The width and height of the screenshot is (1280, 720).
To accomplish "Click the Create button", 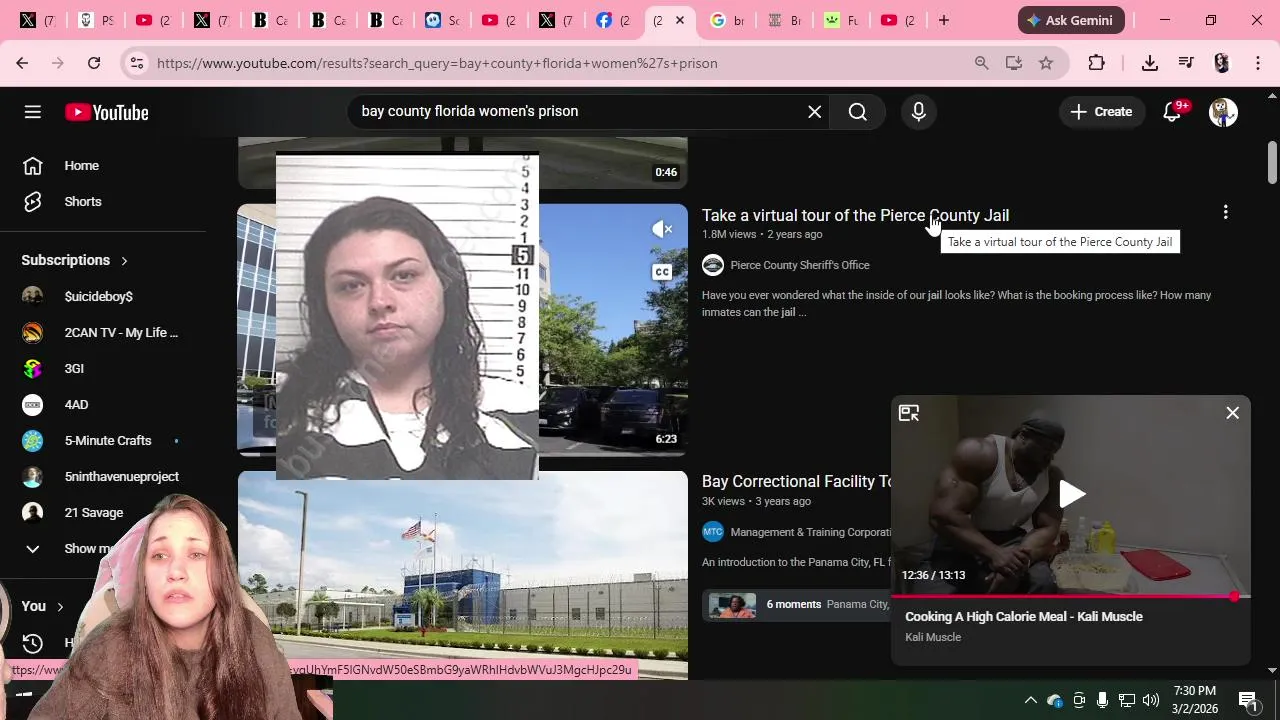I will click(1101, 112).
